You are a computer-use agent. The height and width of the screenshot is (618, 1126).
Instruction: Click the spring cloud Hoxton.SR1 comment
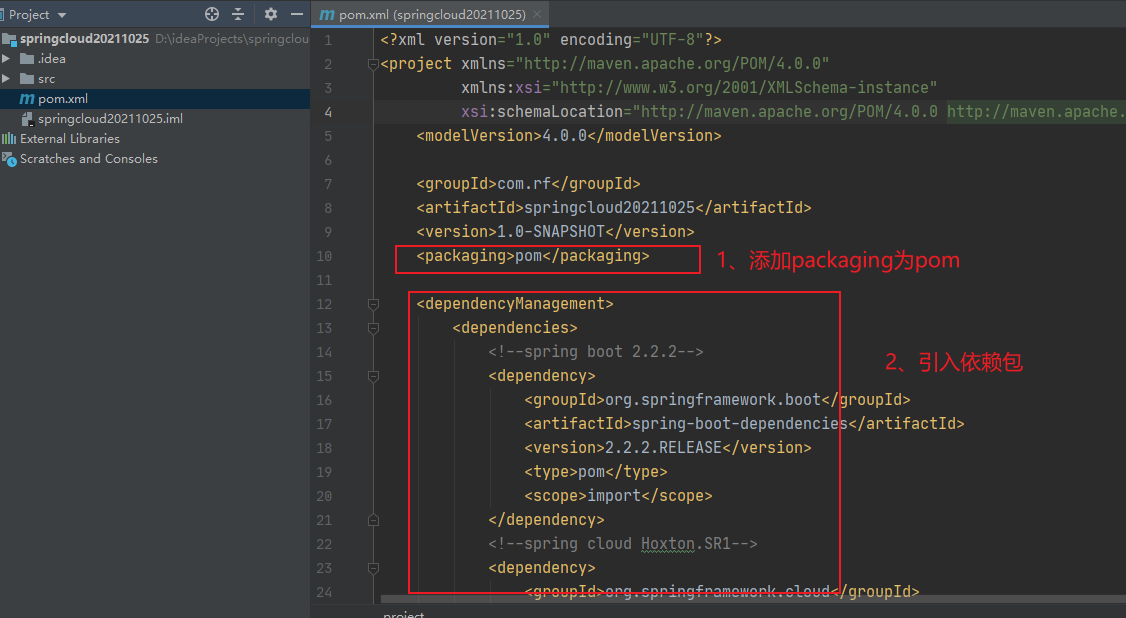click(x=623, y=543)
